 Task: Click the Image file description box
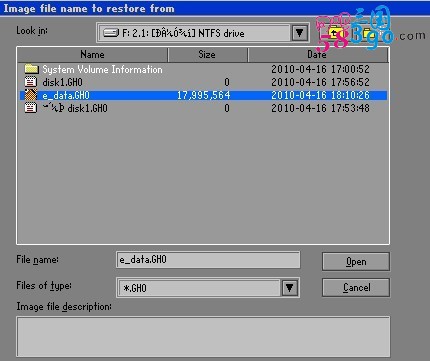[x=203, y=337]
